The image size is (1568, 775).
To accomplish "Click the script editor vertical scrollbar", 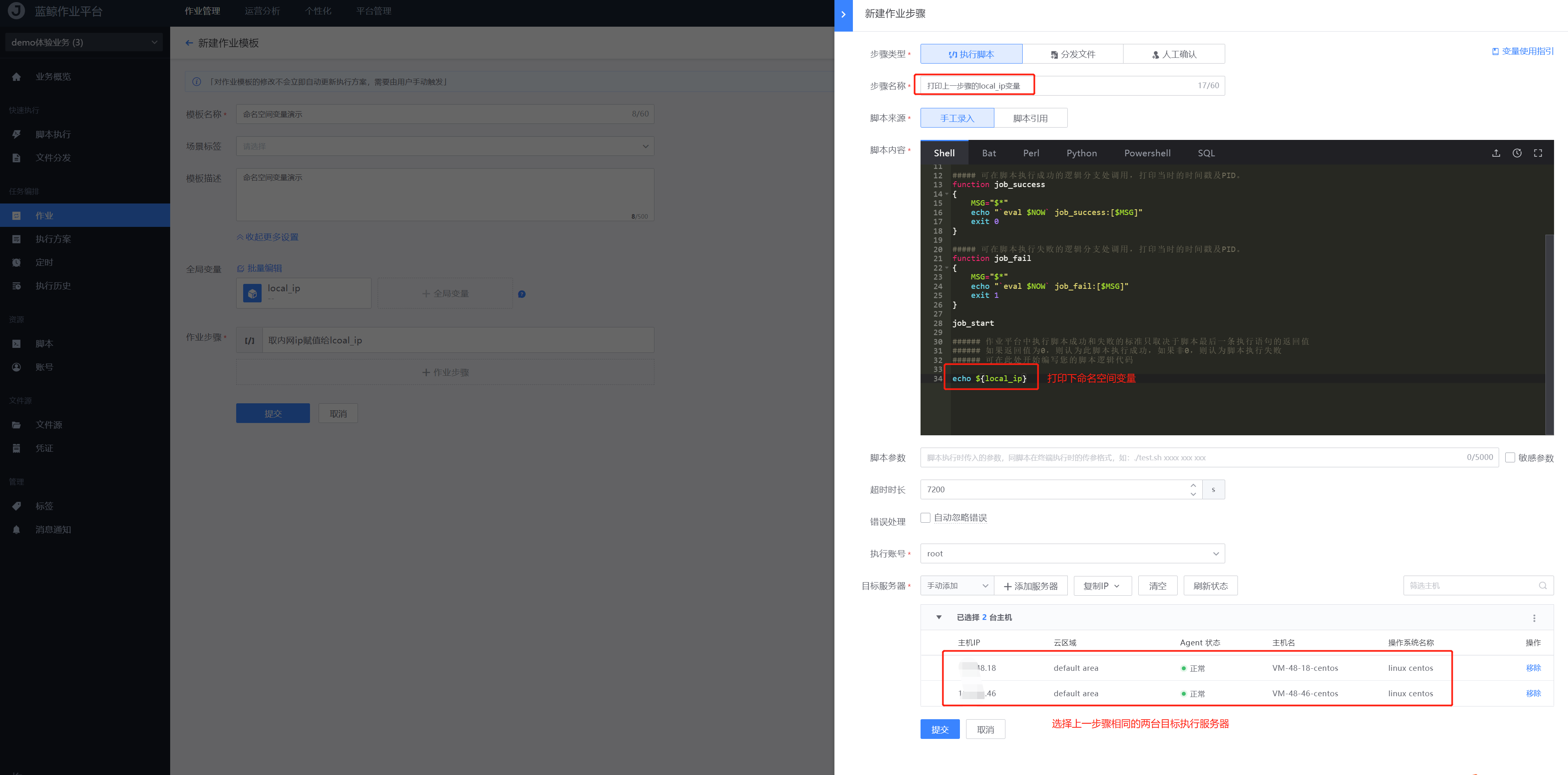I will pos(1549,335).
